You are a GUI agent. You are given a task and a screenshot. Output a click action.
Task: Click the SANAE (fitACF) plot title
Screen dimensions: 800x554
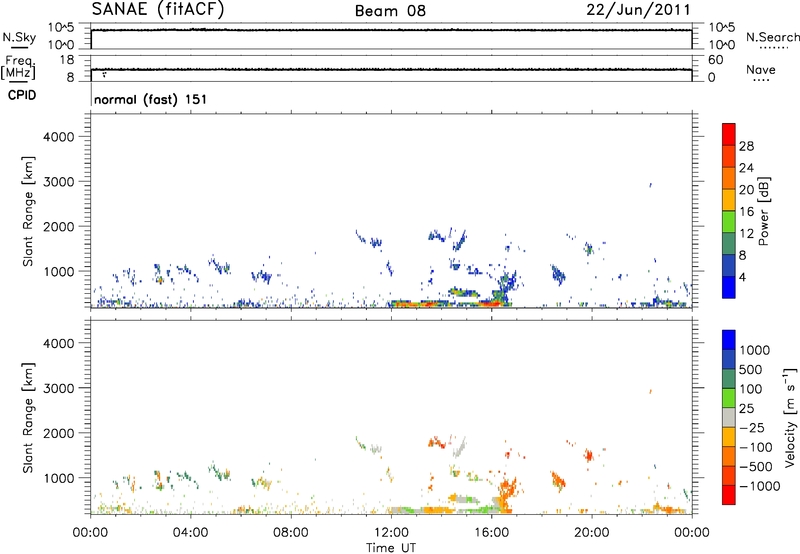coord(158,10)
